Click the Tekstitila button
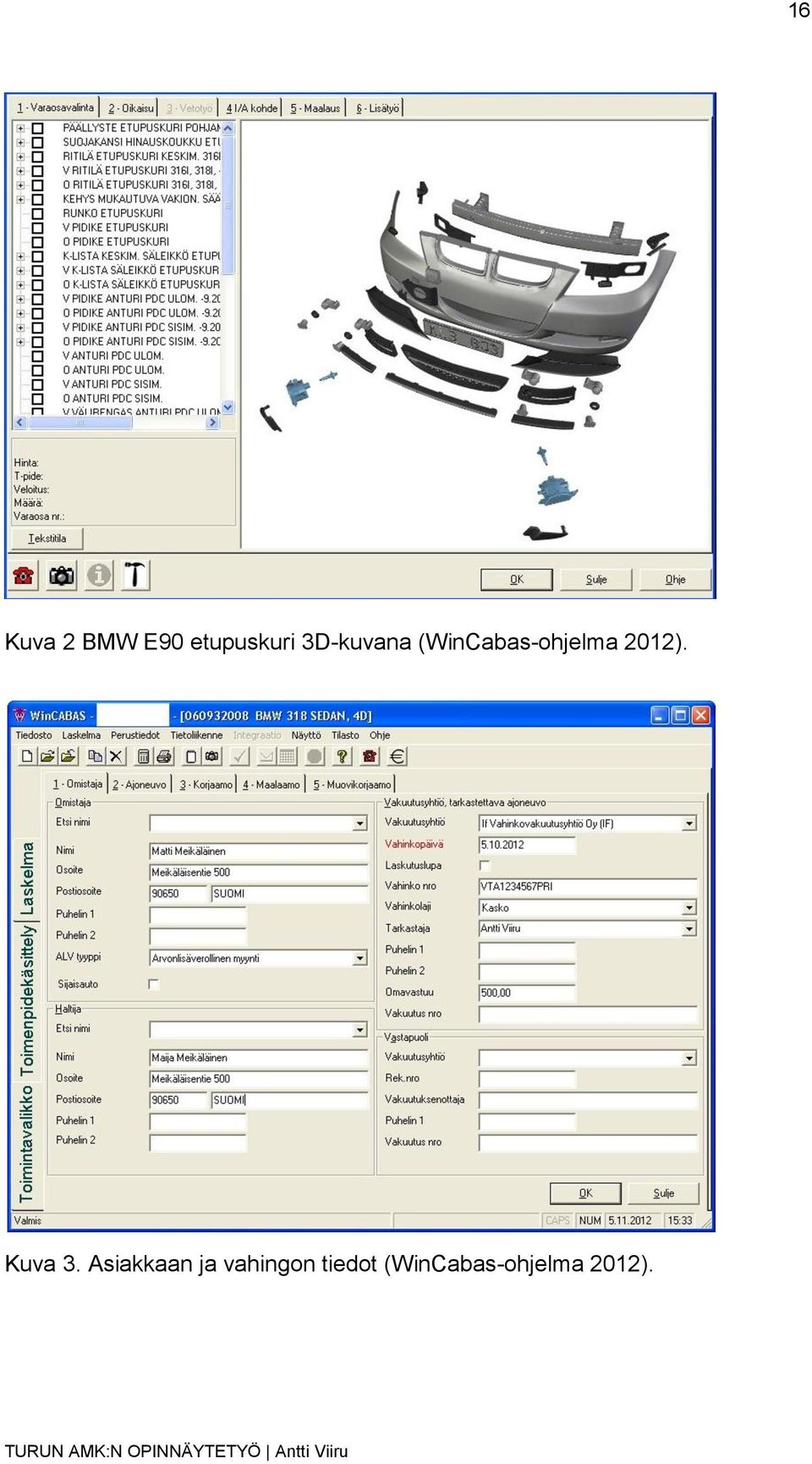 pos(47,538)
